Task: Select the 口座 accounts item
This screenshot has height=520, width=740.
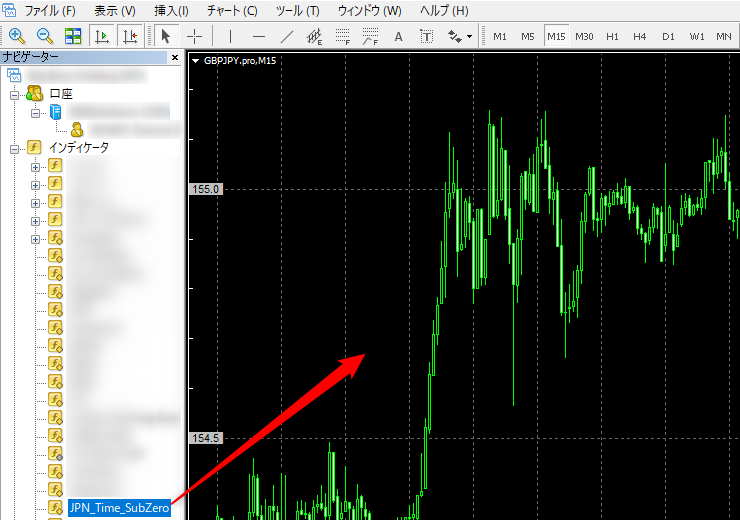Action: [61, 93]
